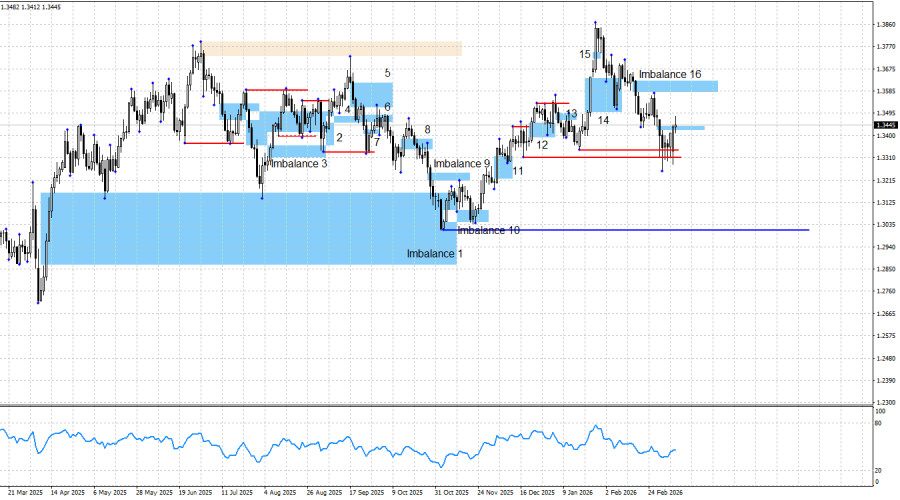Click the 31 Oct 2025 date label

point(451,492)
